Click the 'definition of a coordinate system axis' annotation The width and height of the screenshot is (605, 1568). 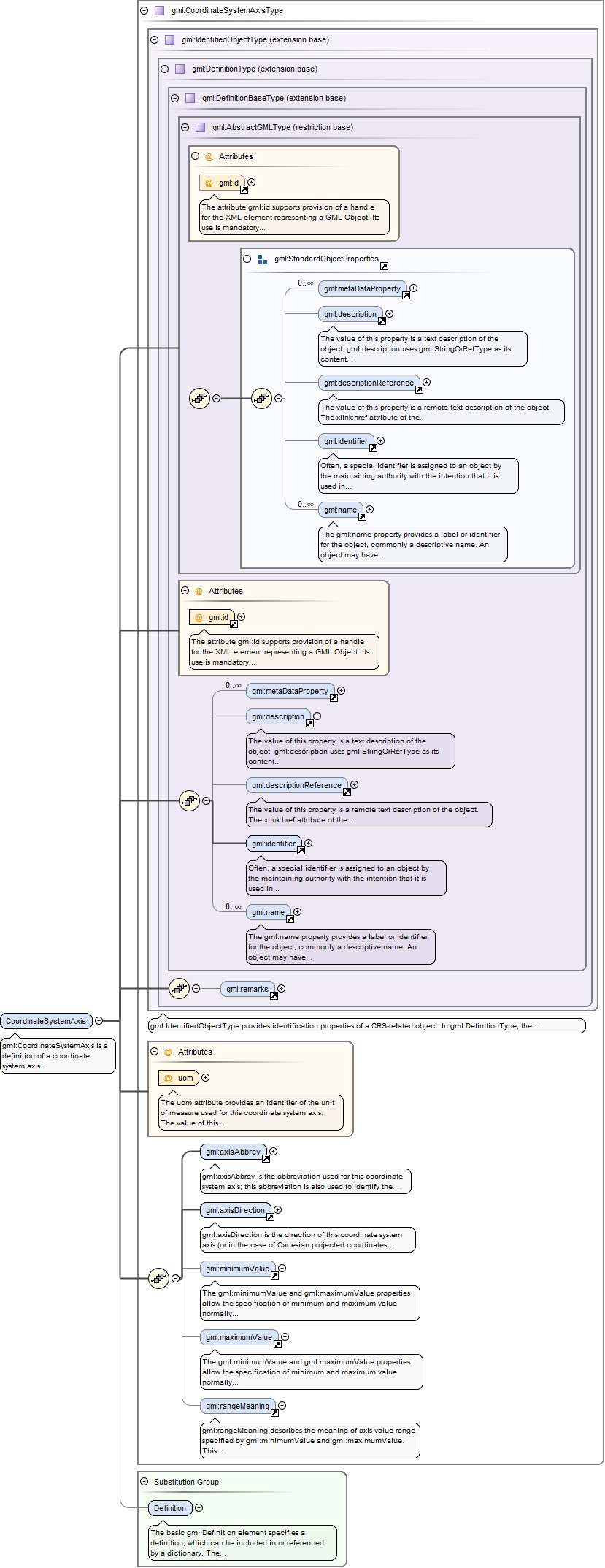tap(58, 1056)
